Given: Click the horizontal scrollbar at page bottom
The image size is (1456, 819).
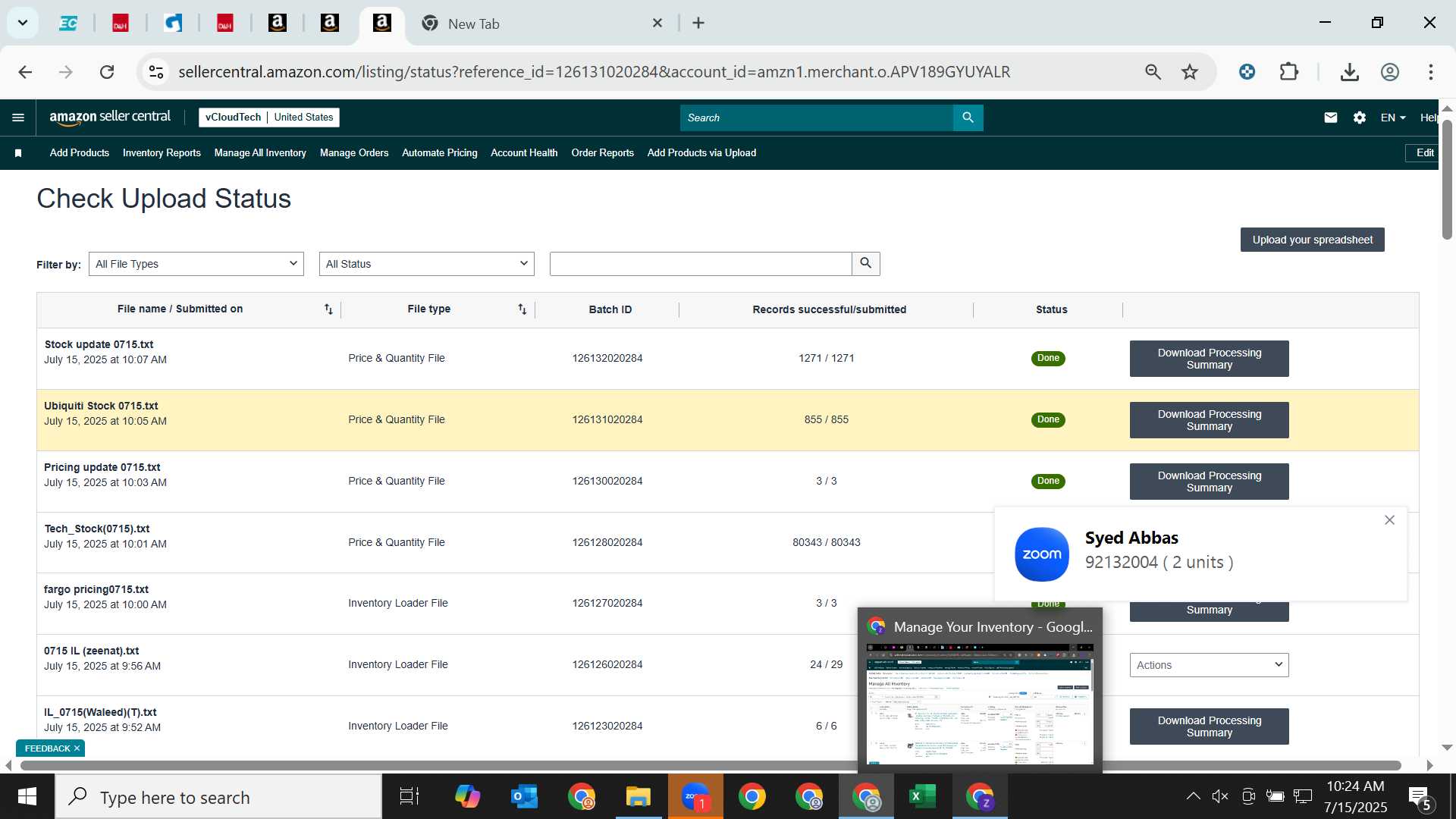Looking at the screenshot, I should 711,765.
